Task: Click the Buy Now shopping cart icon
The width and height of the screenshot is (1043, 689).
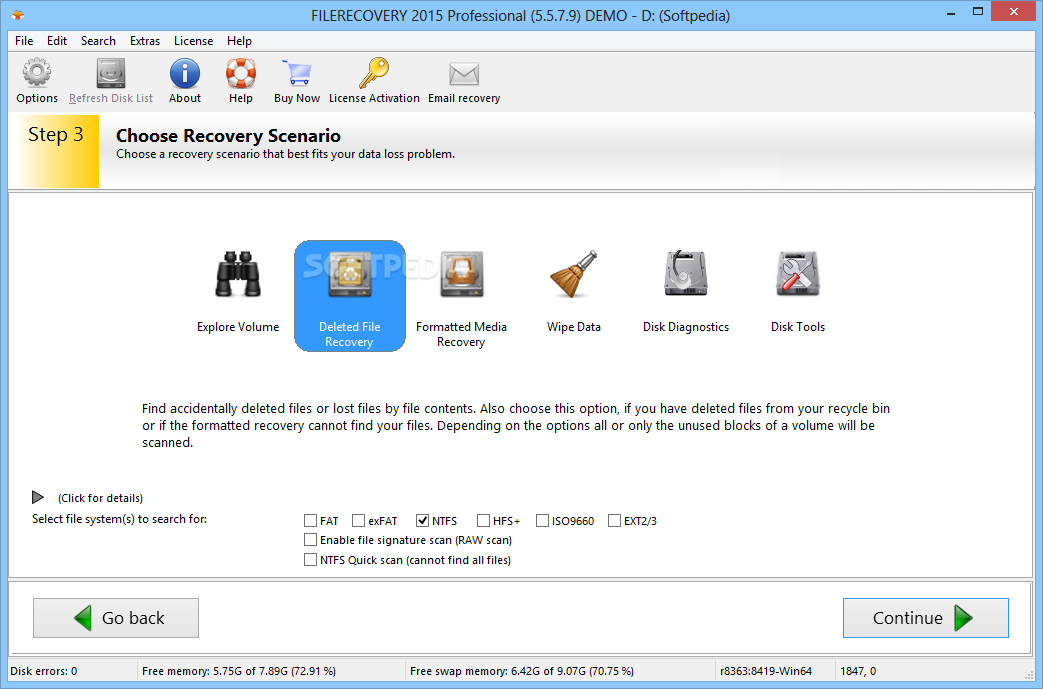Action: coord(297,73)
